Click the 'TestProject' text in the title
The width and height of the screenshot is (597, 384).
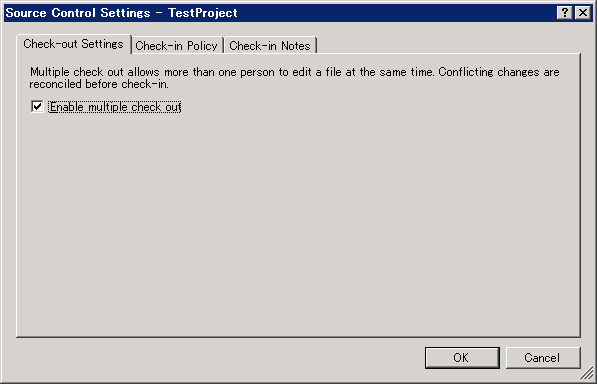click(203, 13)
